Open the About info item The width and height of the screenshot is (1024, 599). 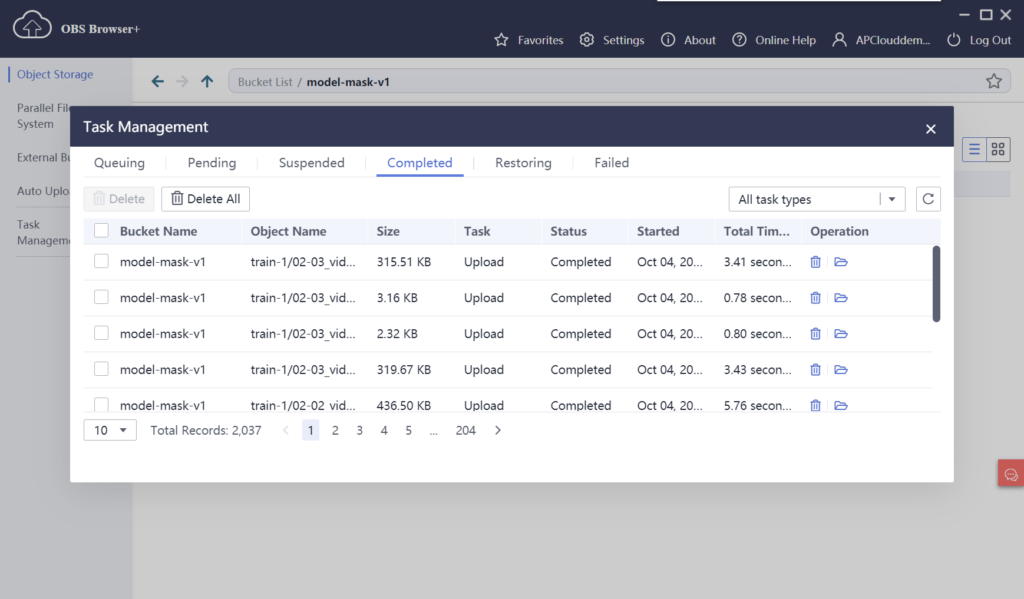pos(688,40)
